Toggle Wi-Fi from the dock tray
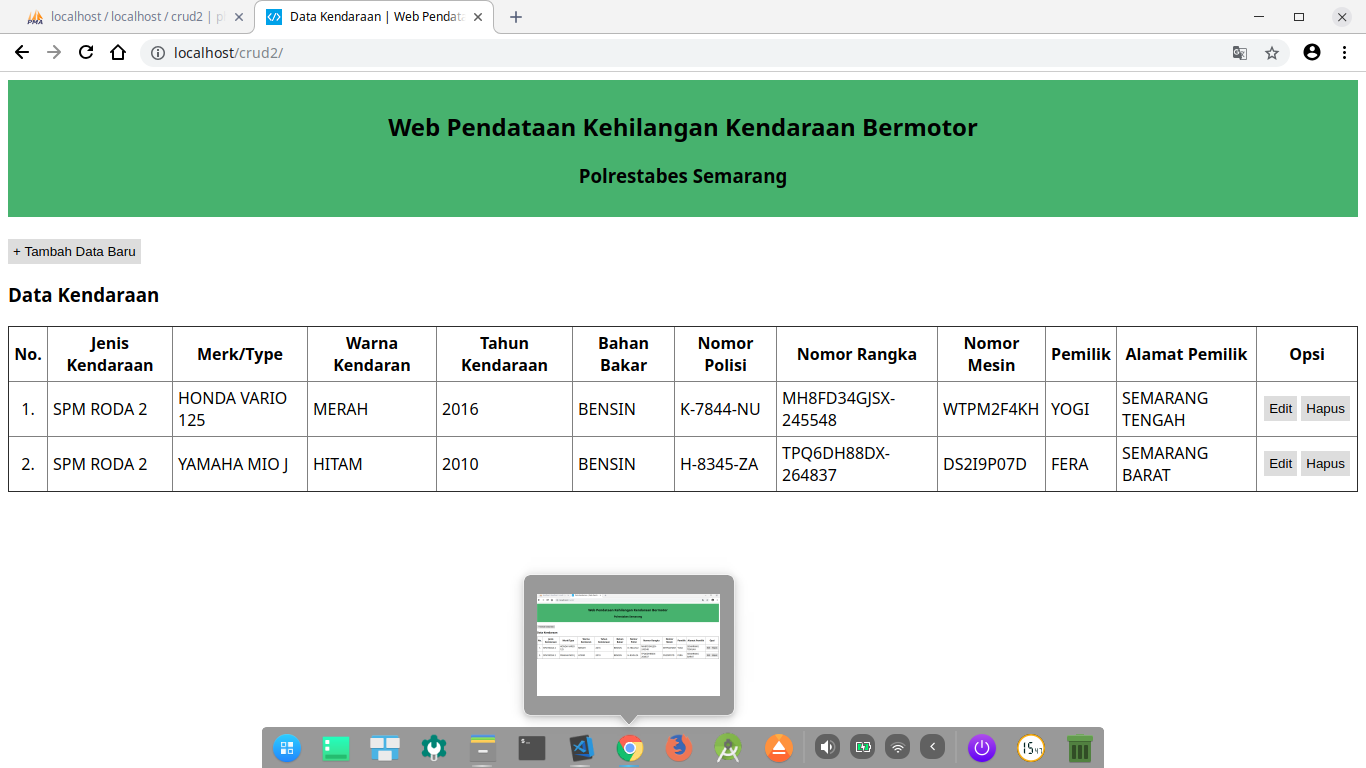This screenshot has height=768, width=1366. [x=898, y=746]
